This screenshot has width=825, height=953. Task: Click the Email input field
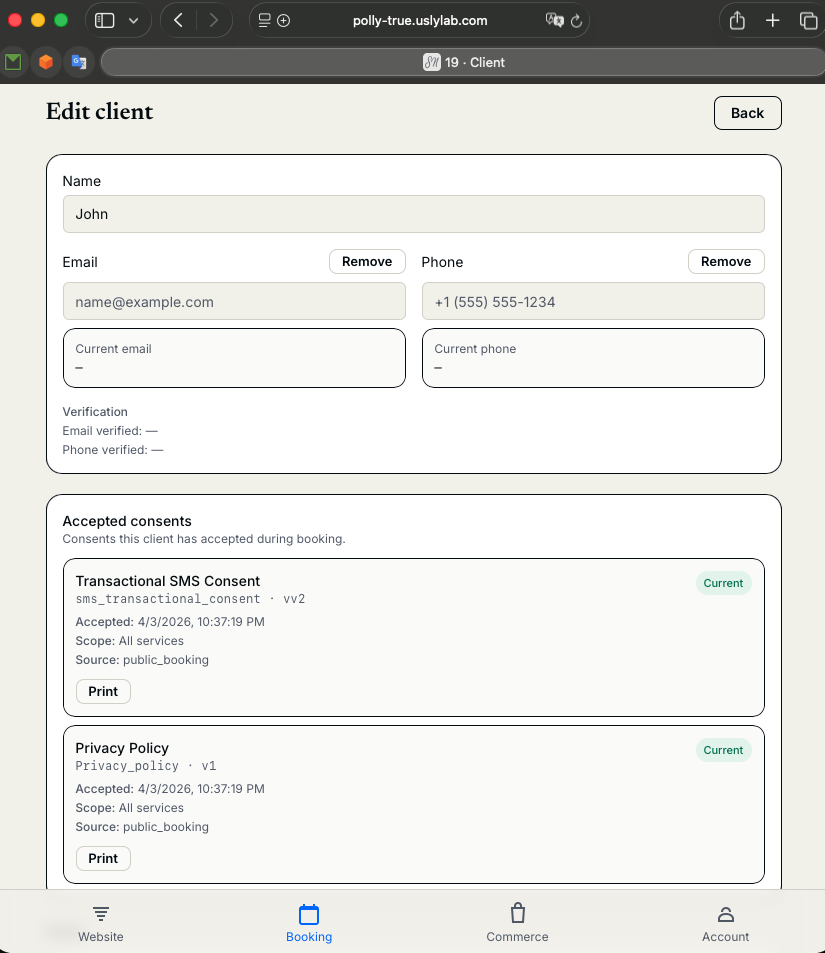tap(234, 301)
